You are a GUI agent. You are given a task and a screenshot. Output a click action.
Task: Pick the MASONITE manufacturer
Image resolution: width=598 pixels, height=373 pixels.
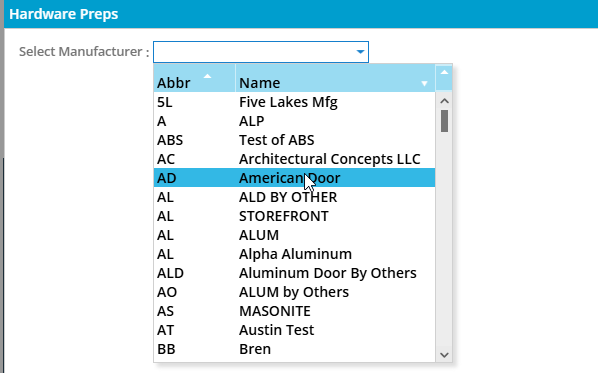(294, 311)
